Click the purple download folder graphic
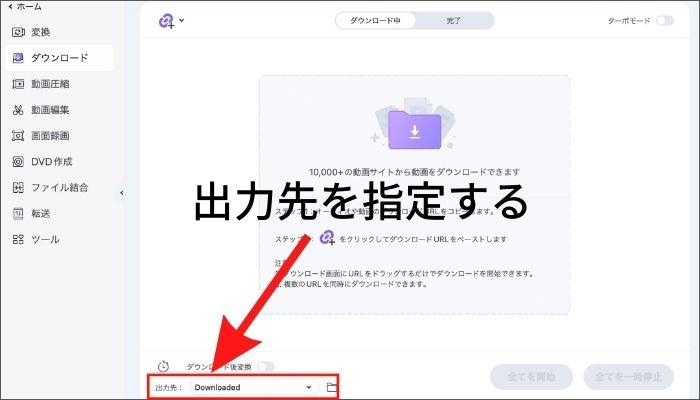Image resolution: width=700 pixels, height=400 pixels. (414, 129)
